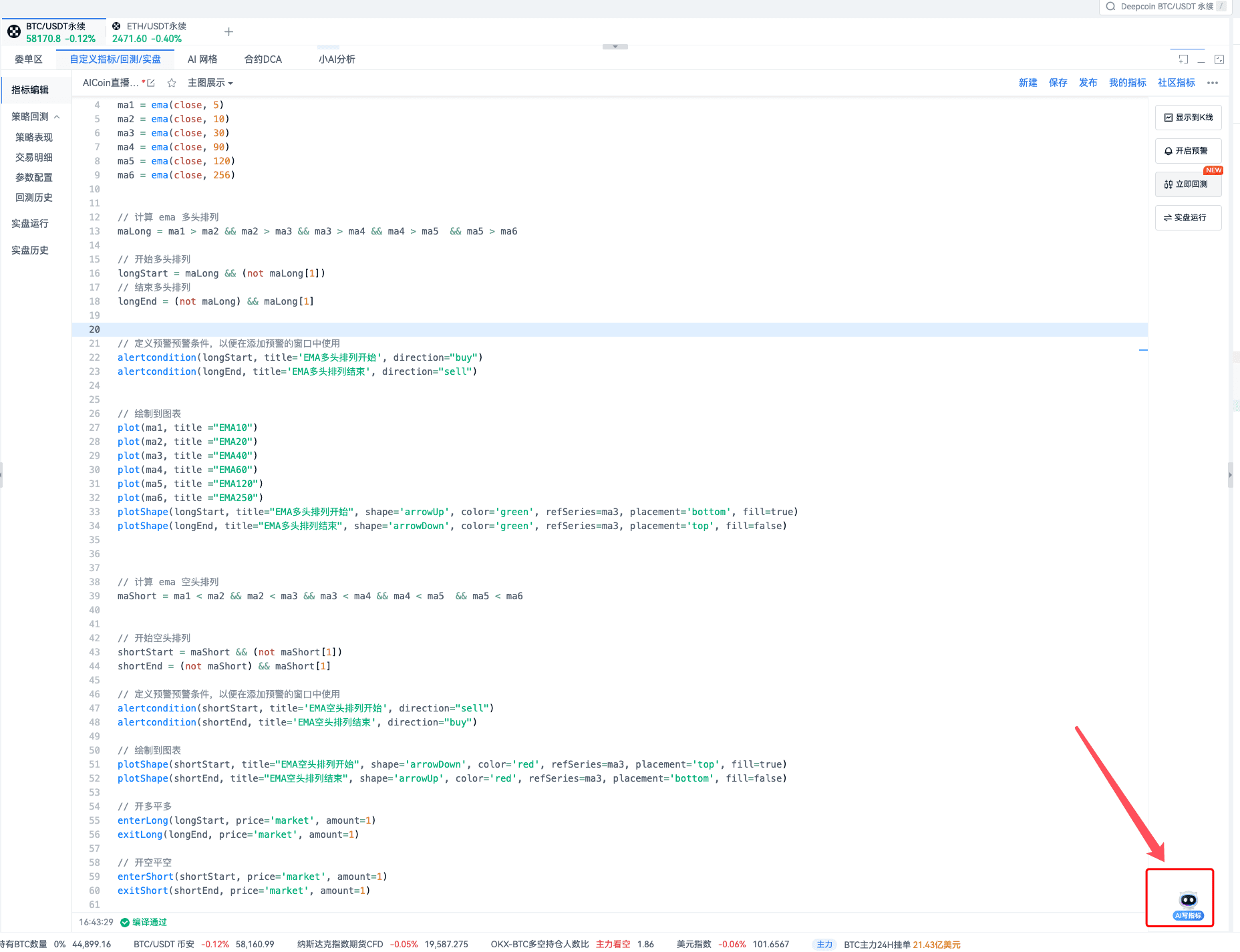1240x952 pixels.
Task: Select 自定义指标/回测/实盘 tab
Action: tap(115, 59)
